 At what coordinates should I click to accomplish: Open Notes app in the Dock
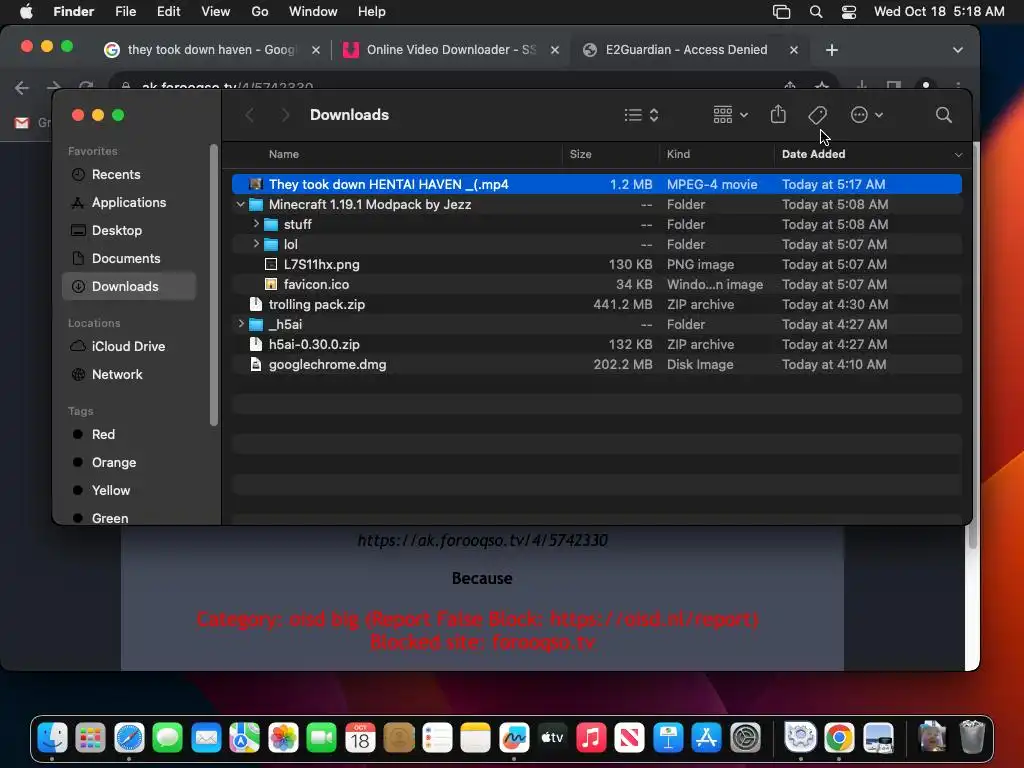475,738
